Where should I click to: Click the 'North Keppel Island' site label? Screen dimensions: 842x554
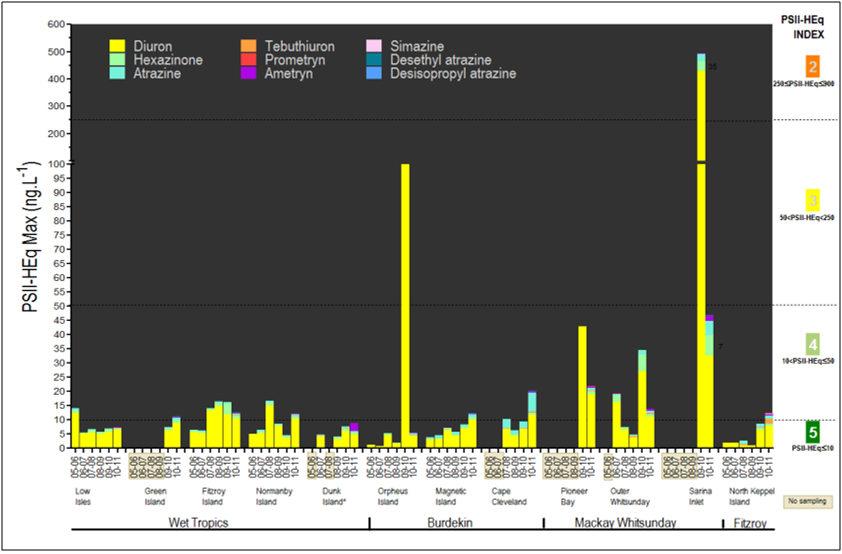click(751, 497)
